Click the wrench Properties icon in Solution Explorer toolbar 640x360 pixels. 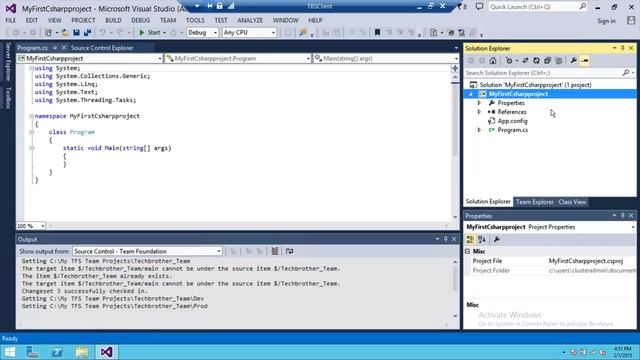click(x=573, y=60)
